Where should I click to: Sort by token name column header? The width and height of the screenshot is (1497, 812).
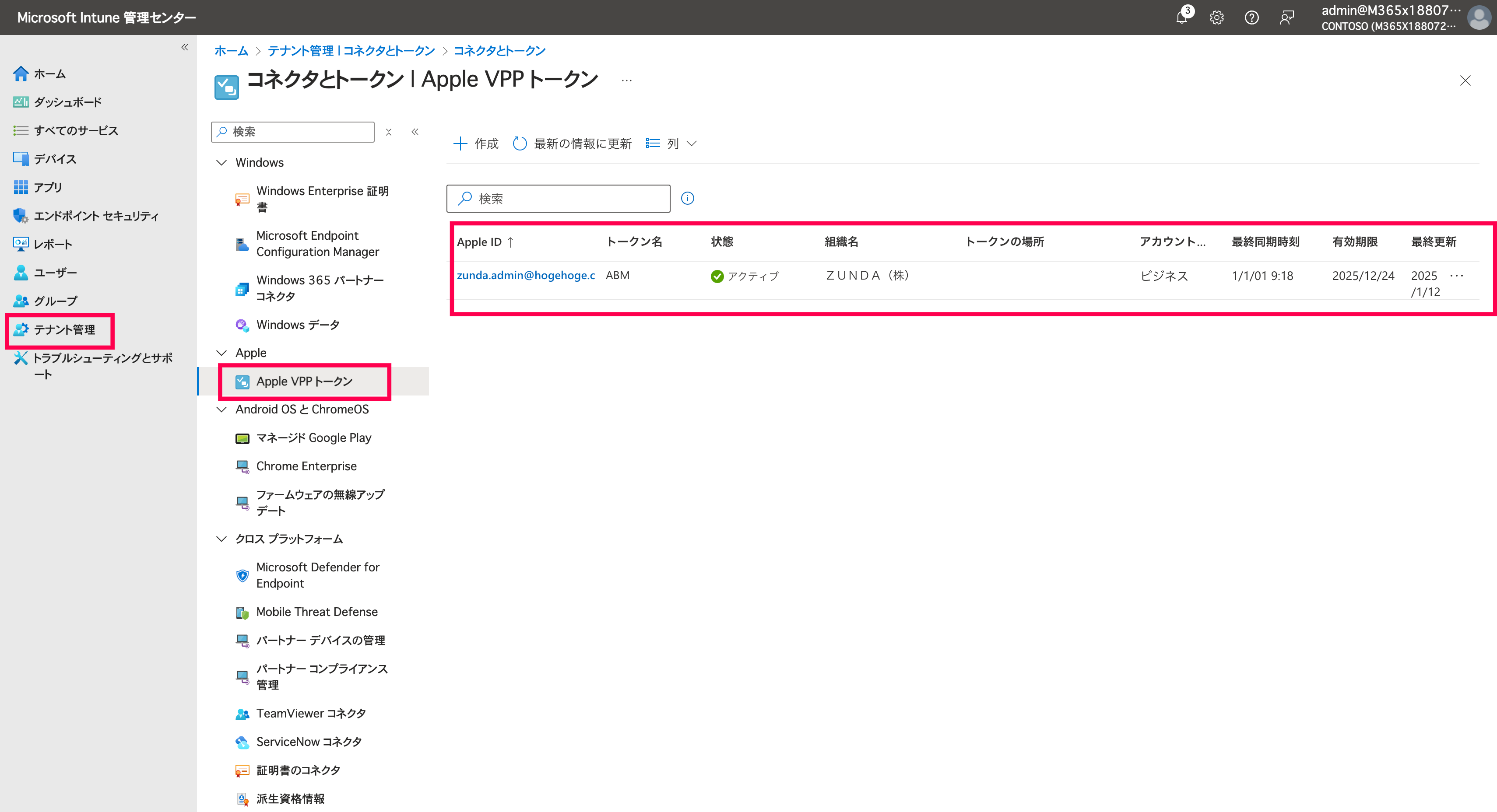634,241
